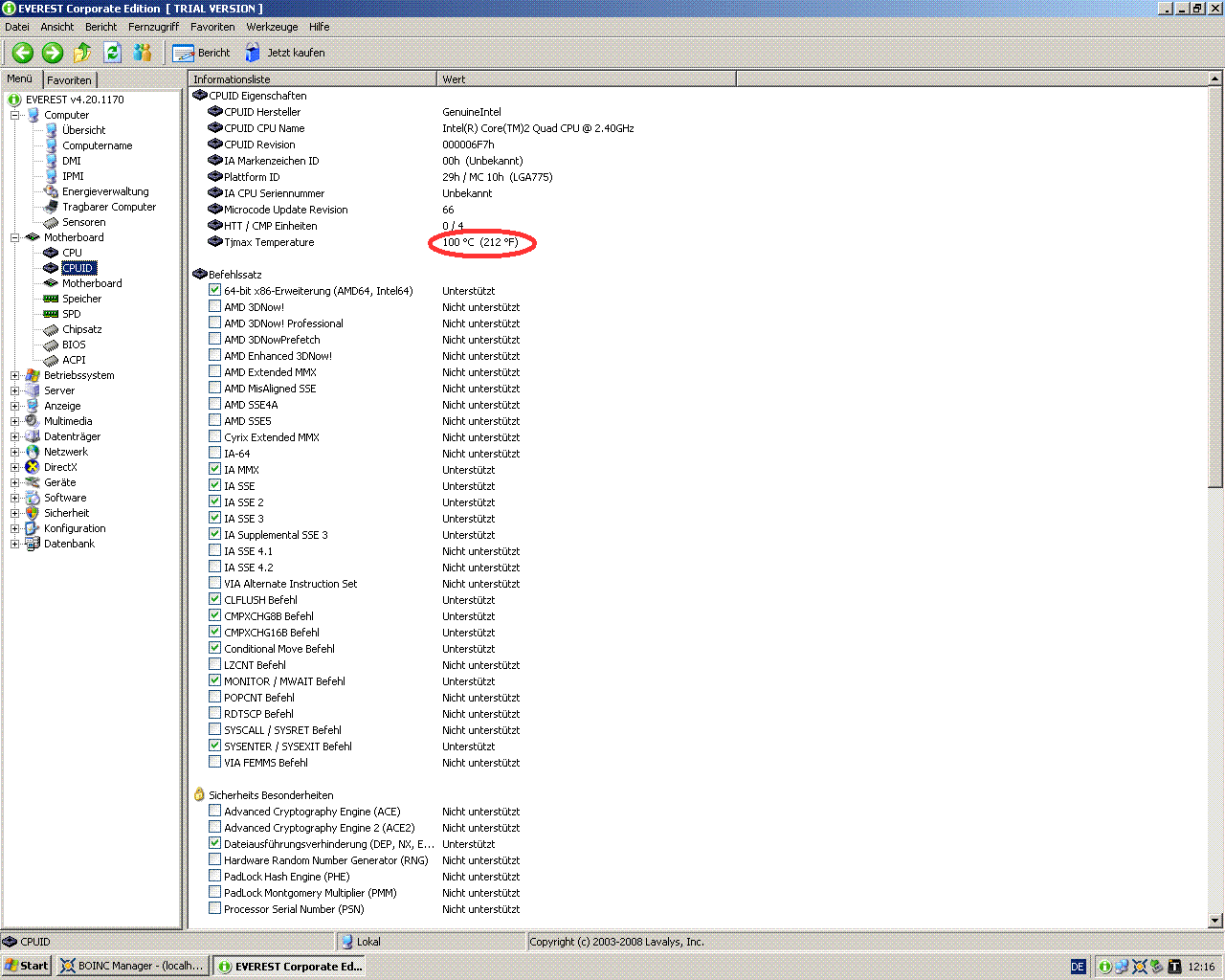Image resolution: width=1225 pixels, height=980 pixels.
Task: Click the Energieverwaltung icon in tree
Action: click(51, 191)
